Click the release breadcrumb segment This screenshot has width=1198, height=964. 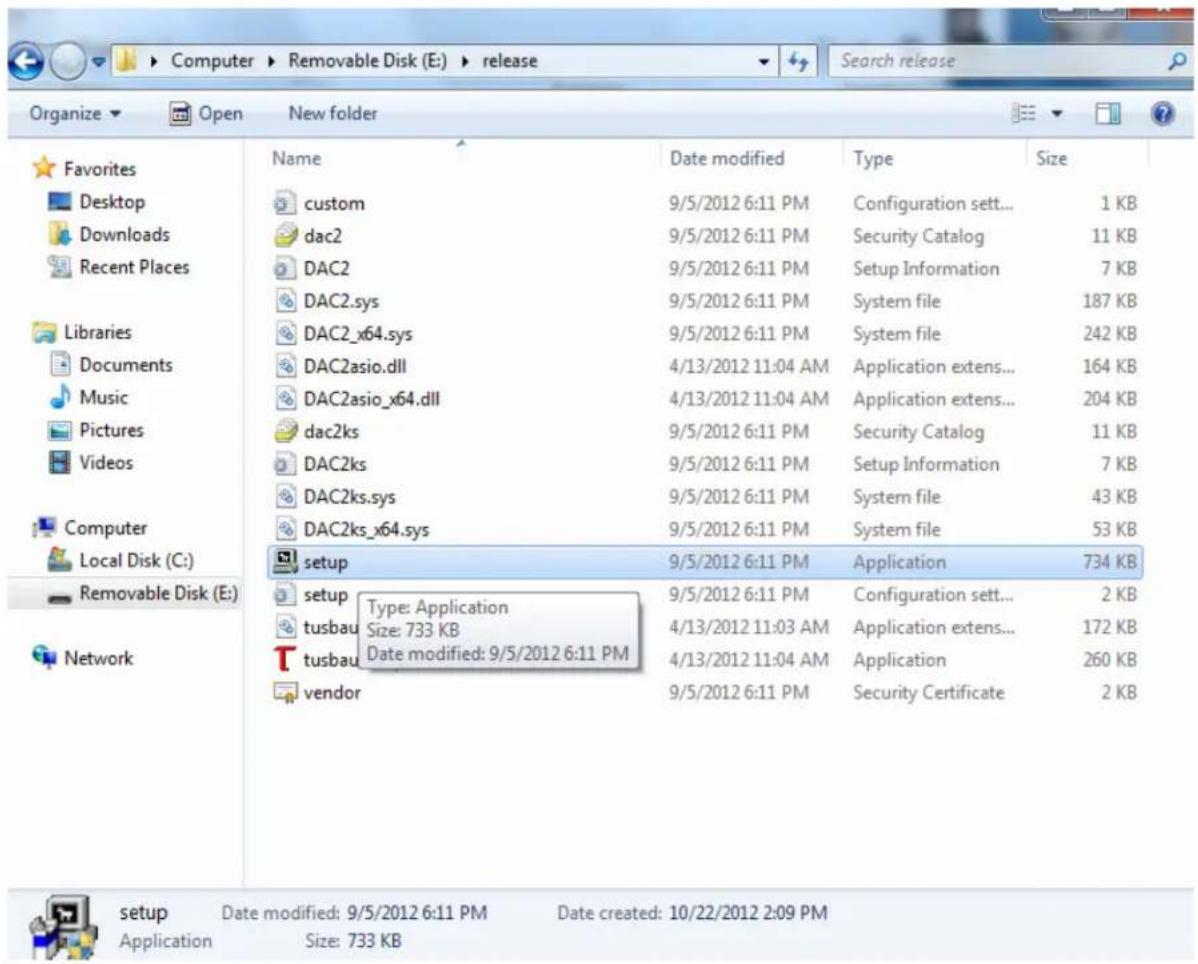510,61
